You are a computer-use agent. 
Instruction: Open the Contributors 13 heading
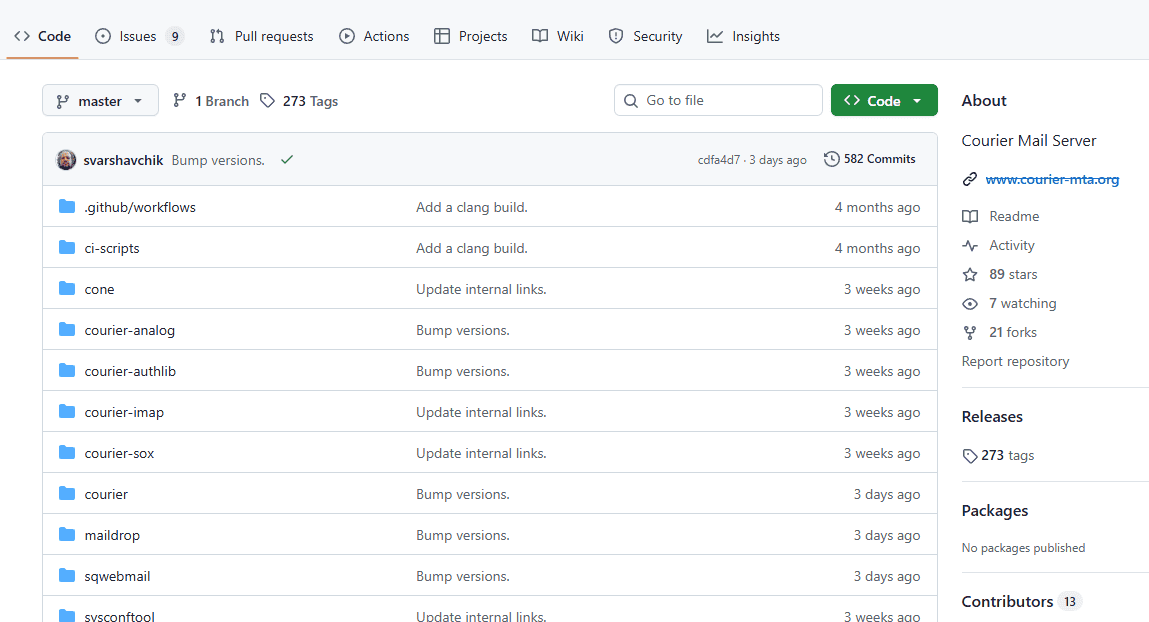[1021, 601]
